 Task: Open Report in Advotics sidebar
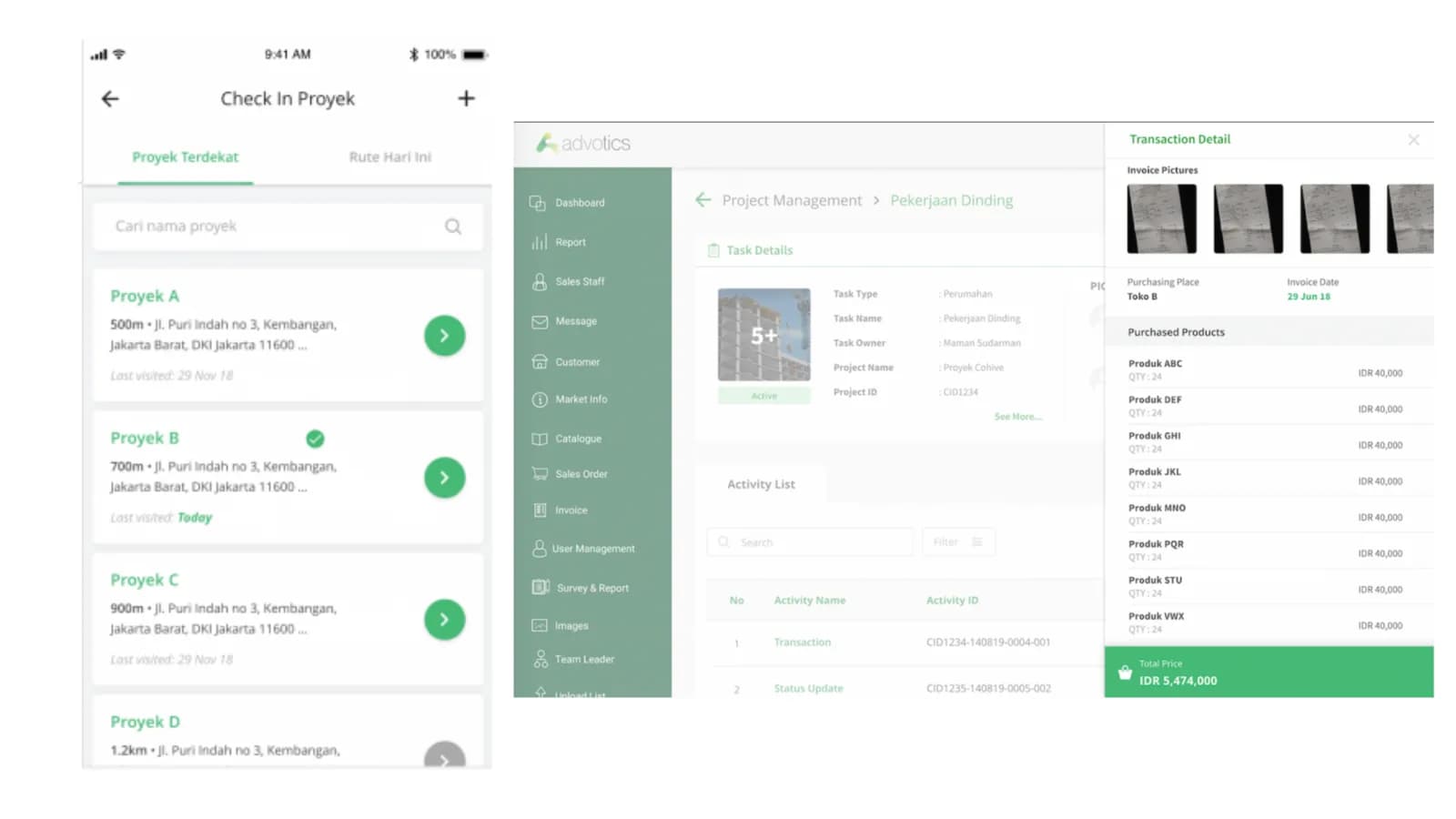point(559,242)
